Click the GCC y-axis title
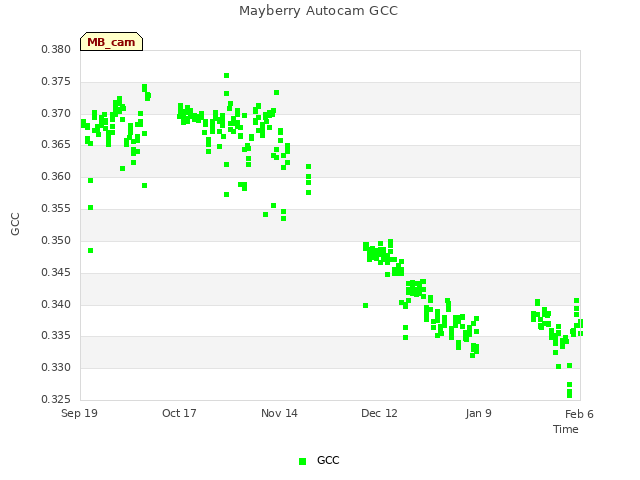Viewport: 640px width, 480px height. (x=15, y=224)
